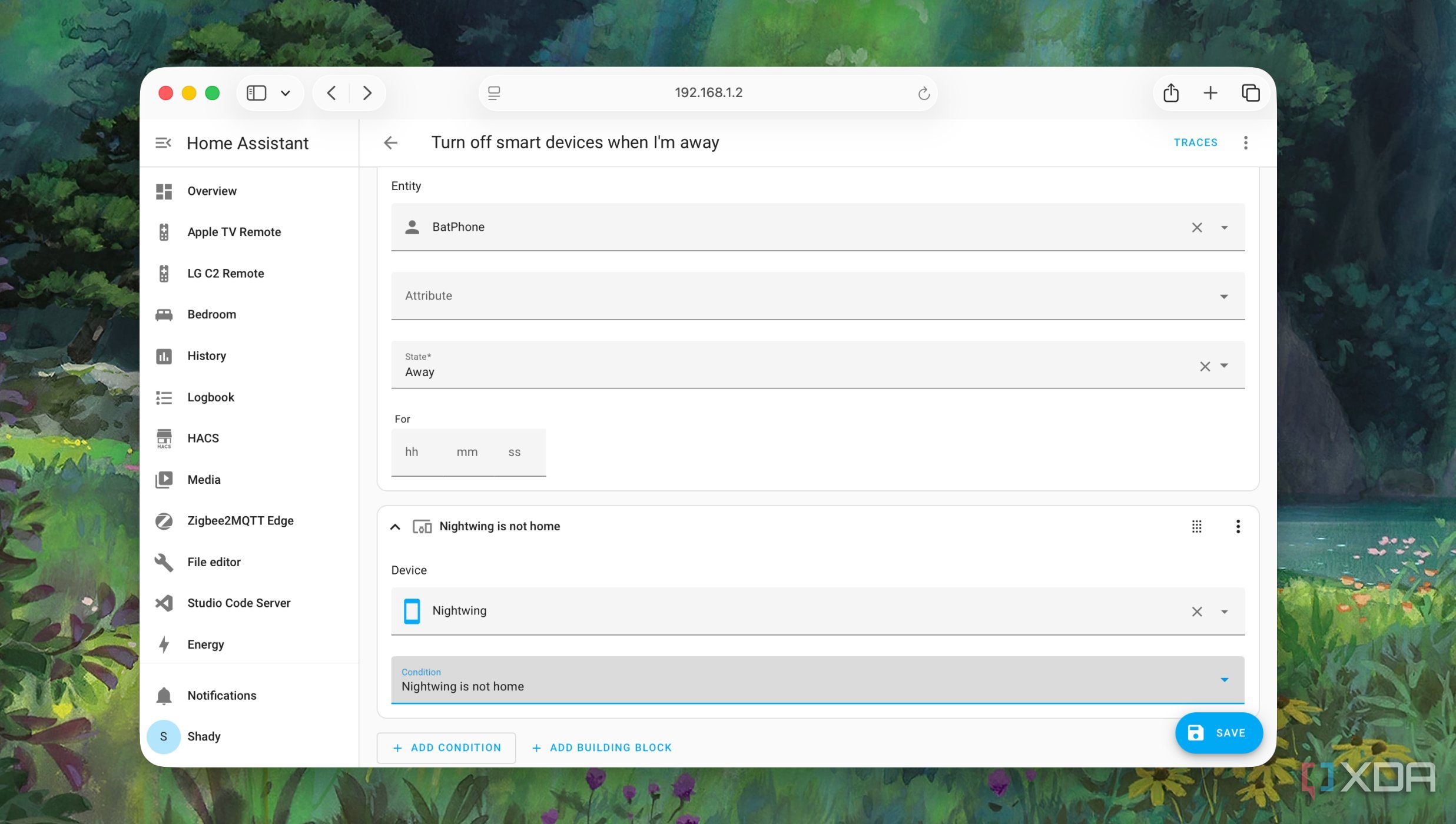The height and width of the screenshot is (824, 1456).
Task: Open a new Safari tab
Action: [x=1210, y=93]
